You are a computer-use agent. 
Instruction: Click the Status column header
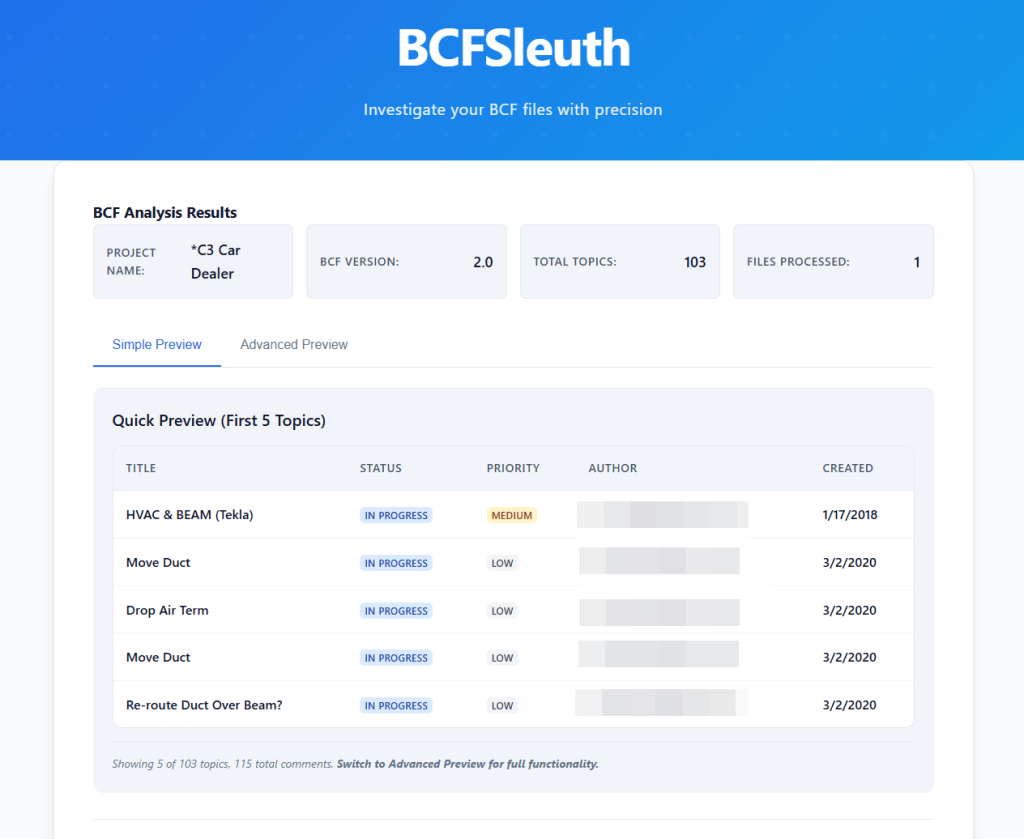pyautogui.click(x=380, y=468)
